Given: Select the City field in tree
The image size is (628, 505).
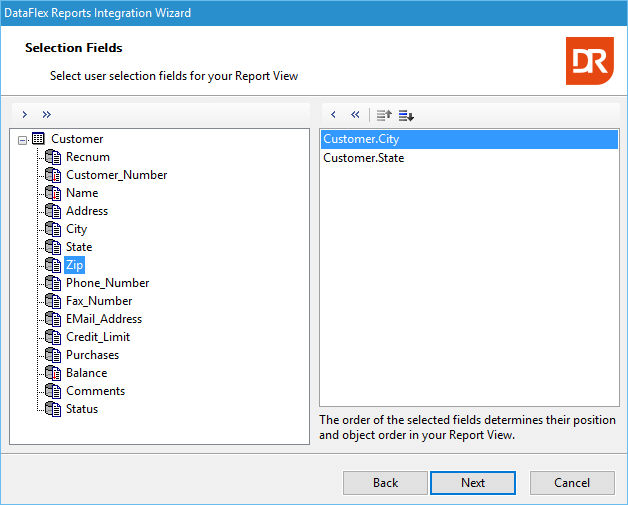Looking at the screenshot, I should click(x=76, y=229).
